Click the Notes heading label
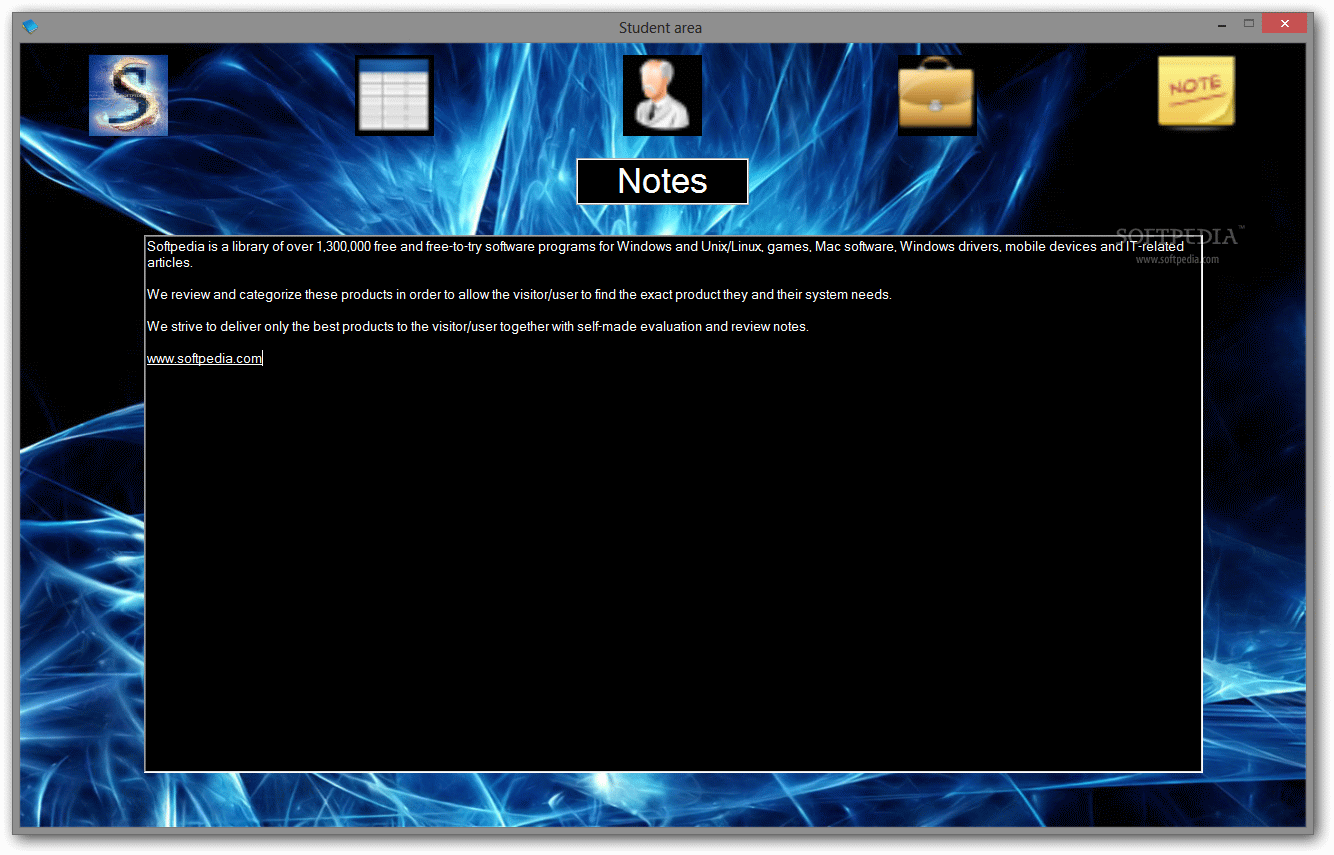 [662, 181]
